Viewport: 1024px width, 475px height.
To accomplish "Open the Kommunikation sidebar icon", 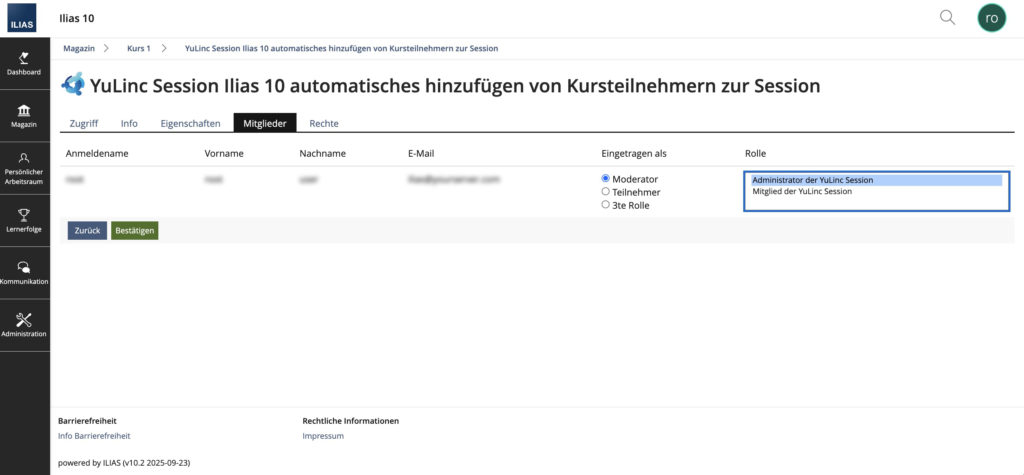I will 24,272.
